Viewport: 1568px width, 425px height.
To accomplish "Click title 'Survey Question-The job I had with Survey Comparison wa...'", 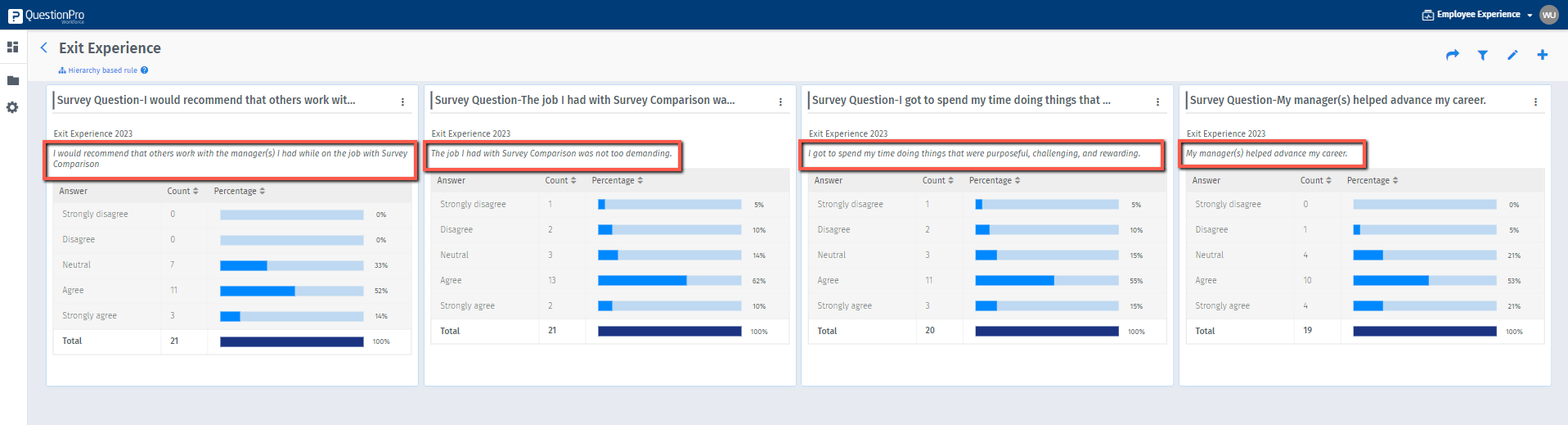I will pyautogui.click(x=585, y=100).
